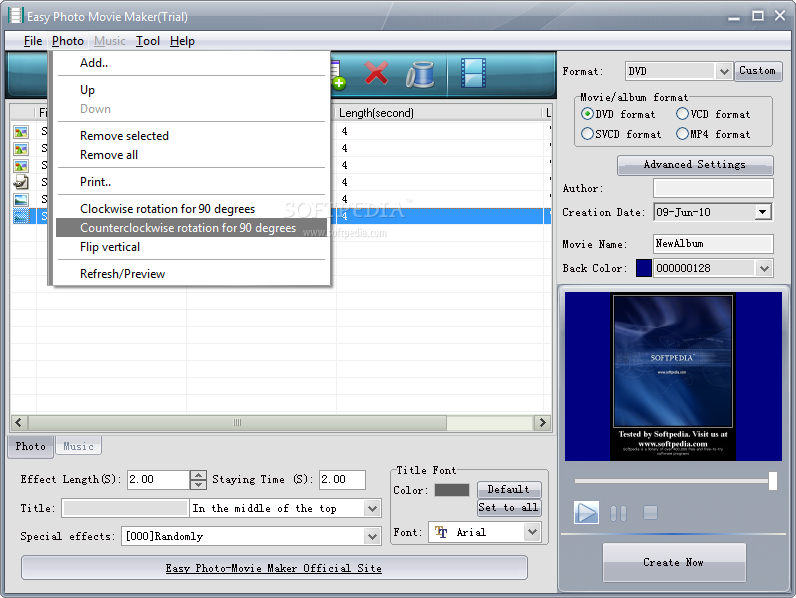Increase Effect Length with up arrow
This screenshot has width=796, height=598.
click(198, 475)
